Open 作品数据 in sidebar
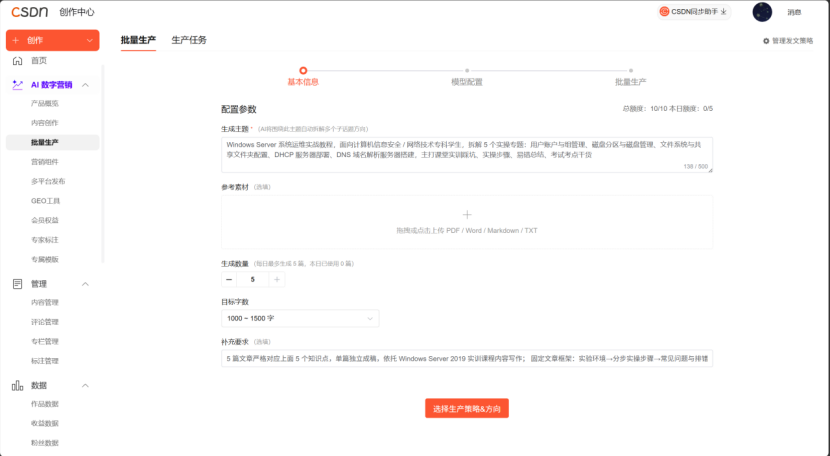 tap(44, 404)
